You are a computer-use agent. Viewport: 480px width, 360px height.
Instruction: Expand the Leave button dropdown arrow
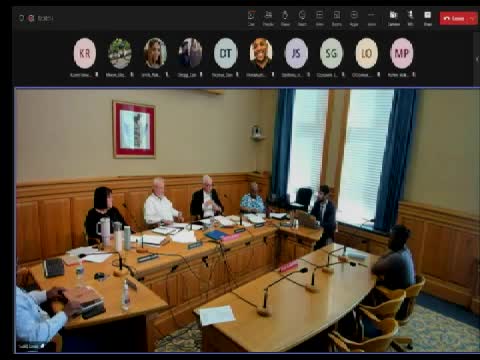click(472, 18)
